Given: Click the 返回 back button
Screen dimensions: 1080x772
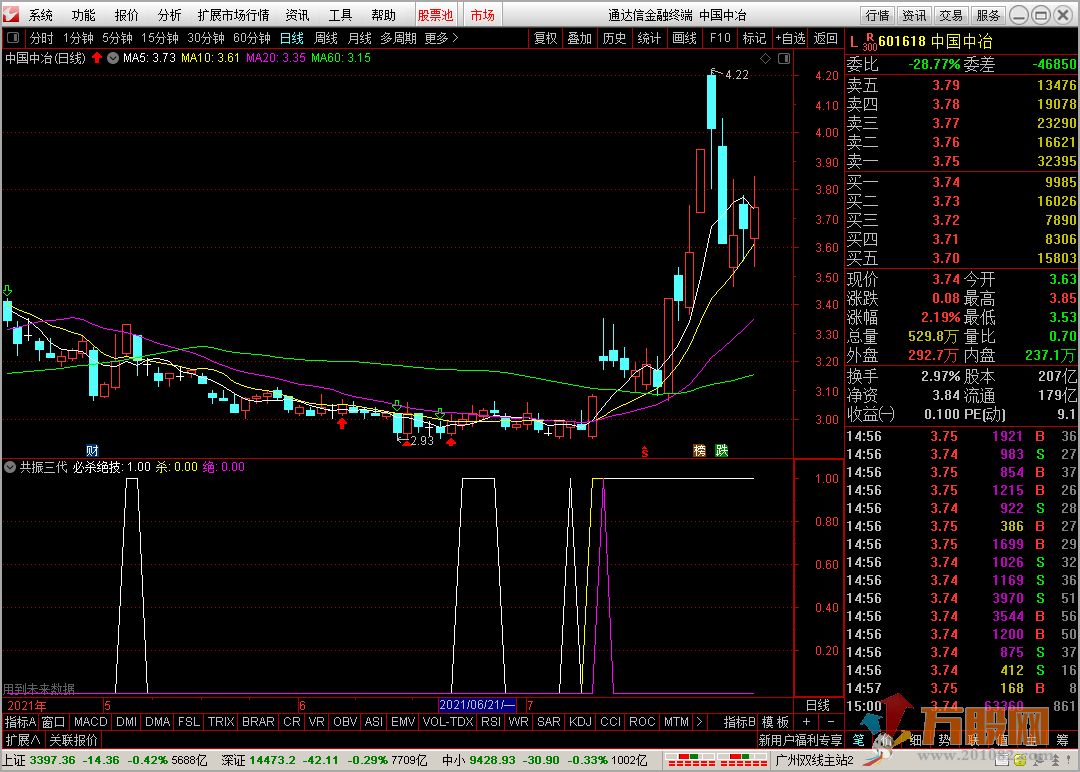Looking at the screenshot, I should (x=825, y=38).
